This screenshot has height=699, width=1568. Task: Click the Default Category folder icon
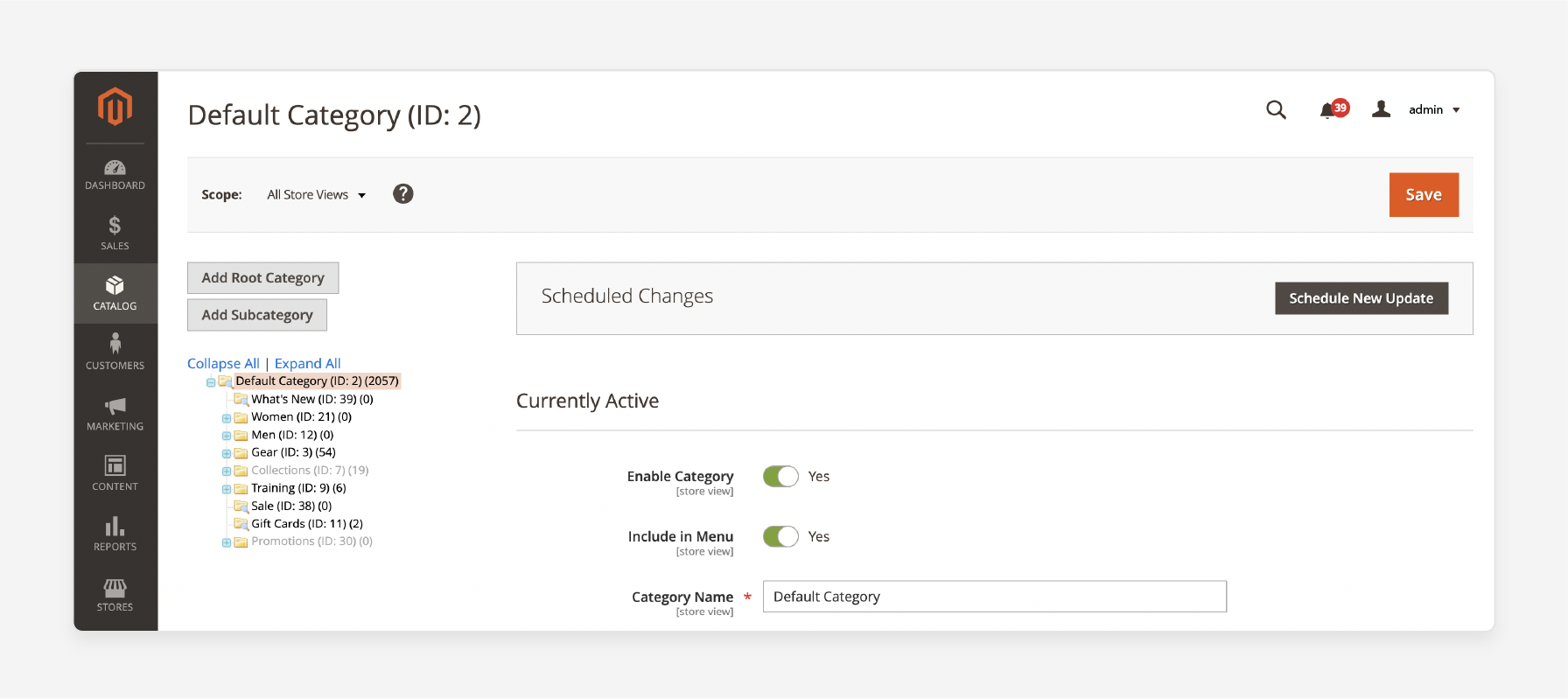(x=225, y=381)
